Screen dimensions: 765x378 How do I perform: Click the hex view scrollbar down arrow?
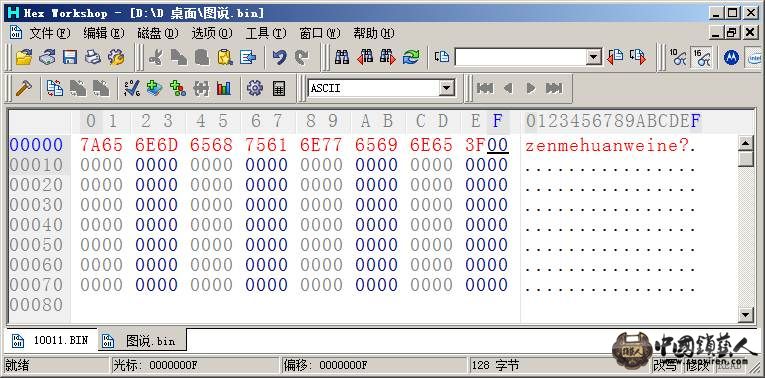[x=745, y=315]
